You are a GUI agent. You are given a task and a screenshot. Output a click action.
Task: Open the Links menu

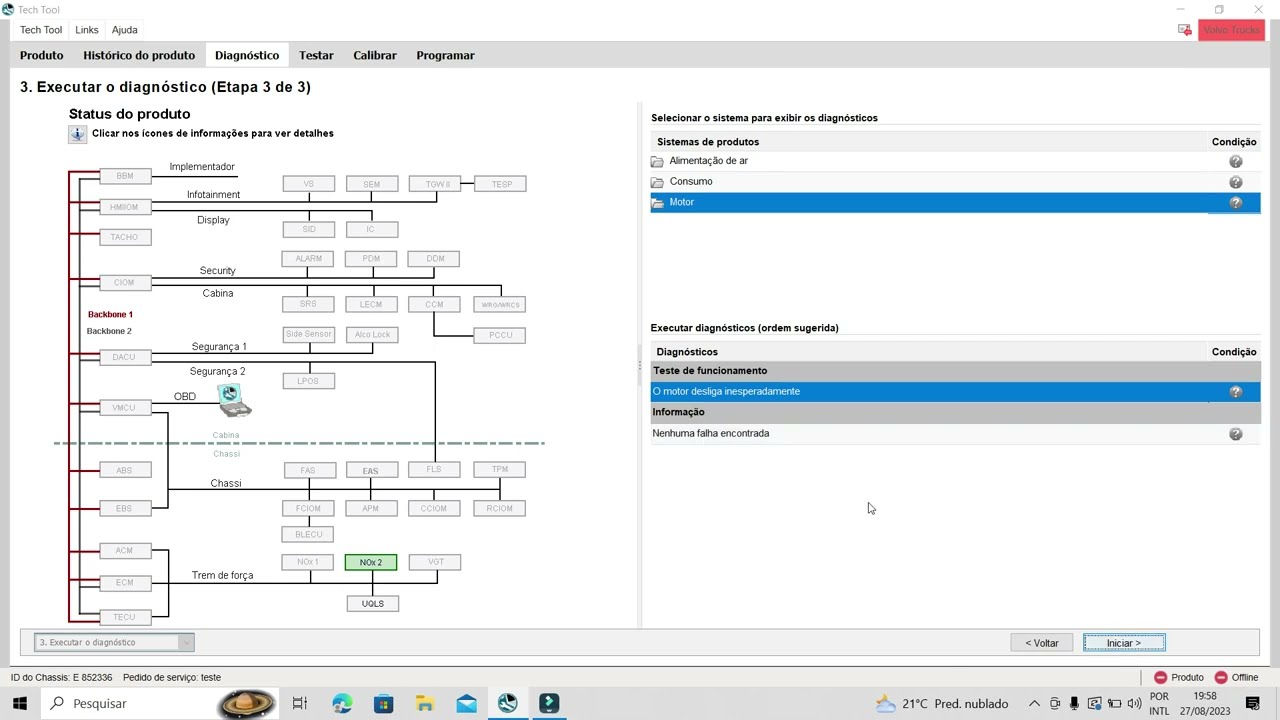coord(87,30)
